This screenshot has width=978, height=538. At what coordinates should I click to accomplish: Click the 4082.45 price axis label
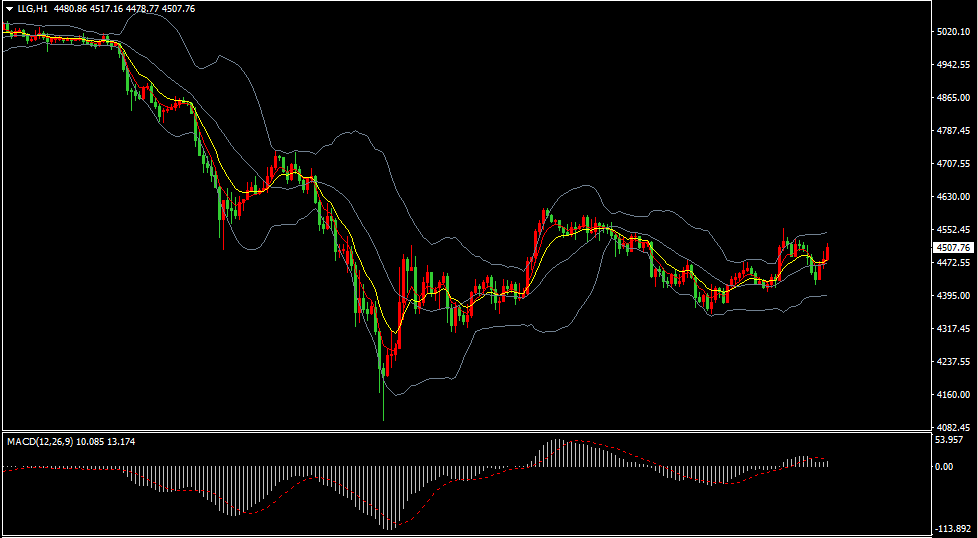pyautogui.click(x=954, y=427)
